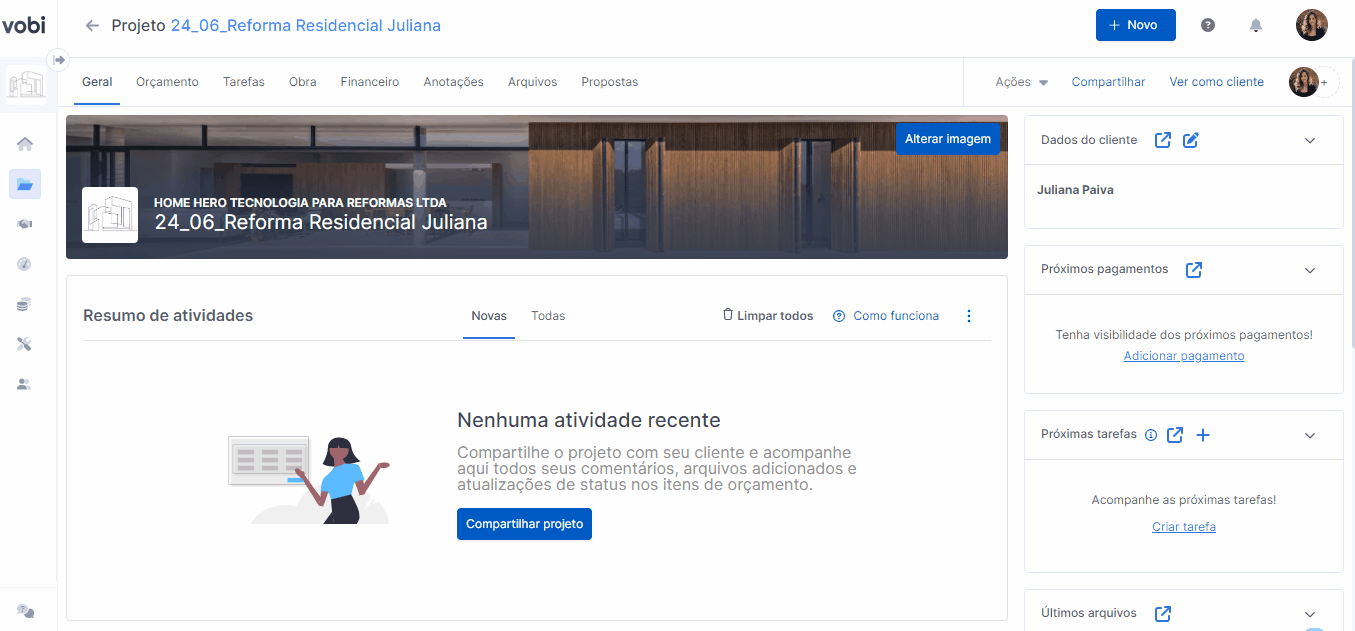Switch to the Arquivos tab
1355x631 pixels.
[x=532, y=82]
